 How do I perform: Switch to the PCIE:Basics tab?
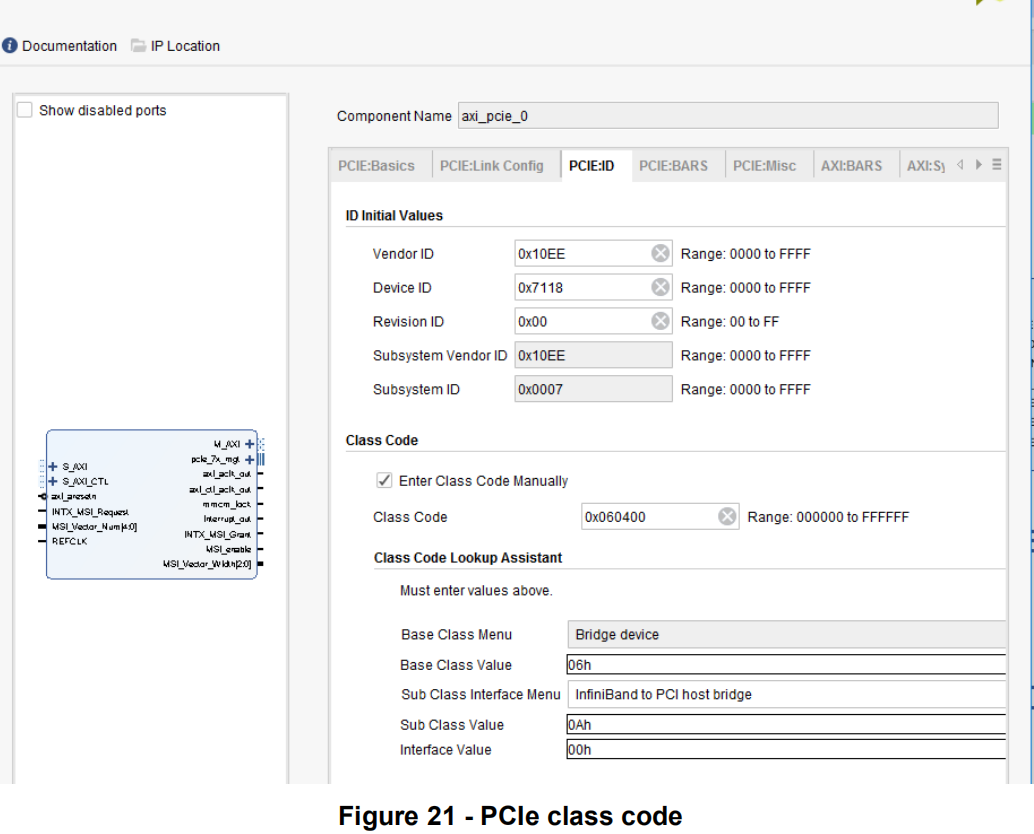[x=379, y=164]
